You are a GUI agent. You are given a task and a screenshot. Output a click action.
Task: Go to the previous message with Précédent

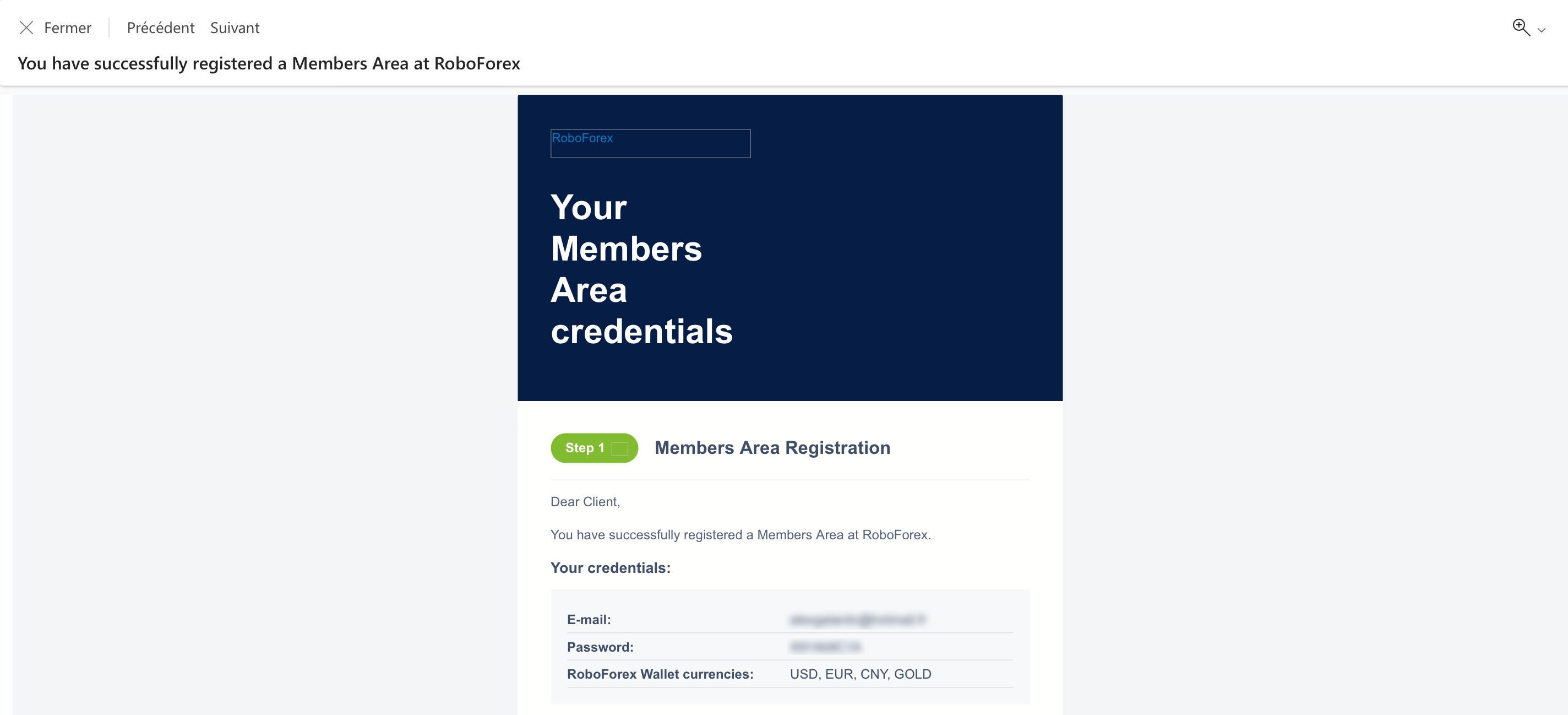(161, 28)
